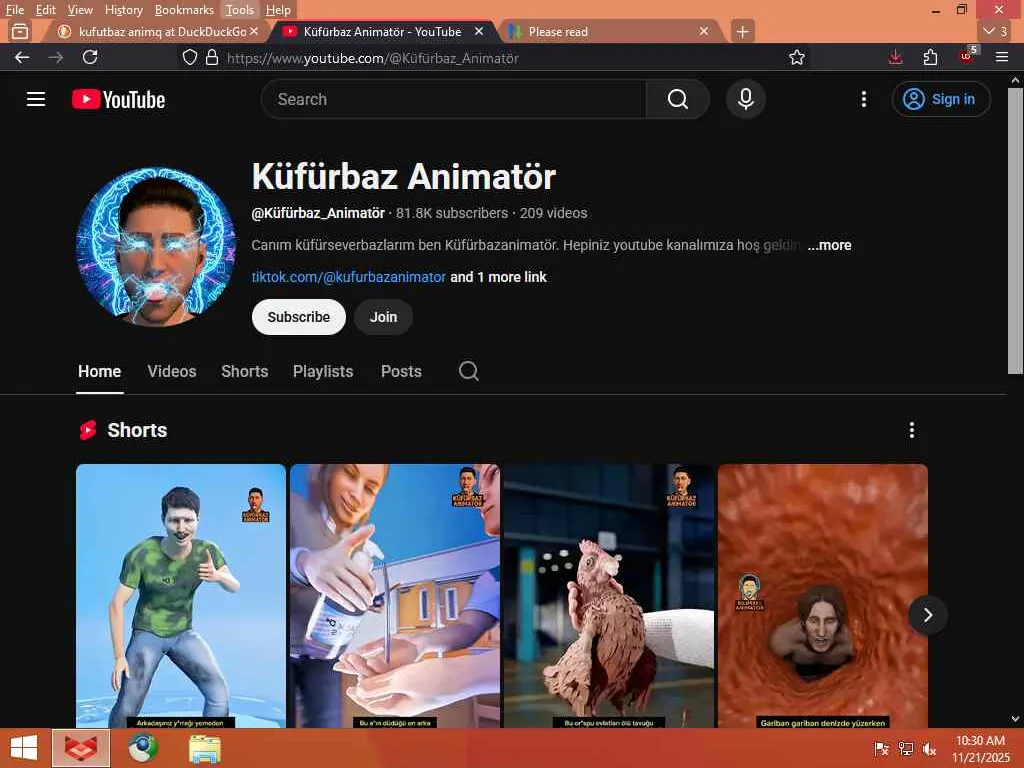
Task: Go back to the previous page
Action: pos(22,57)
